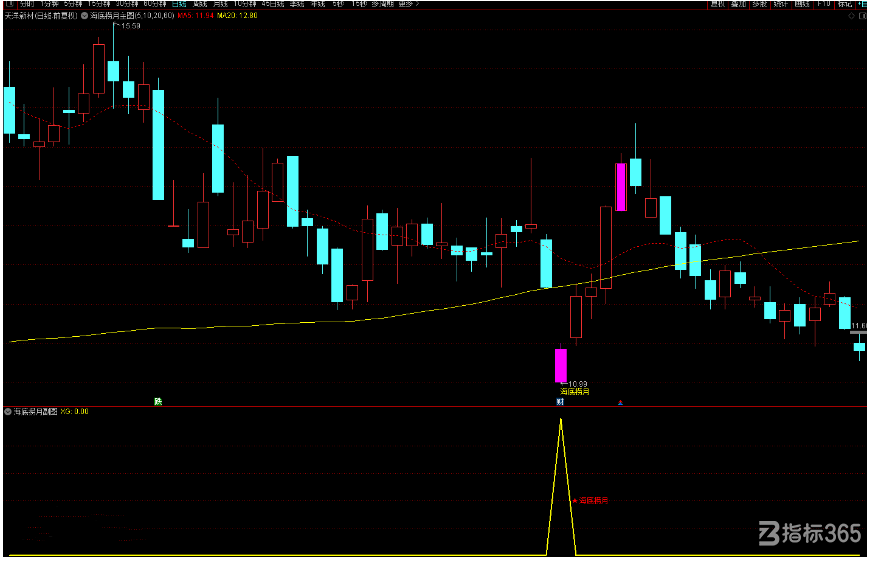This screenshot has height=561, width=870.
Task: Open sub-chart indicator settings circle icon
Action: coord(8,412)
